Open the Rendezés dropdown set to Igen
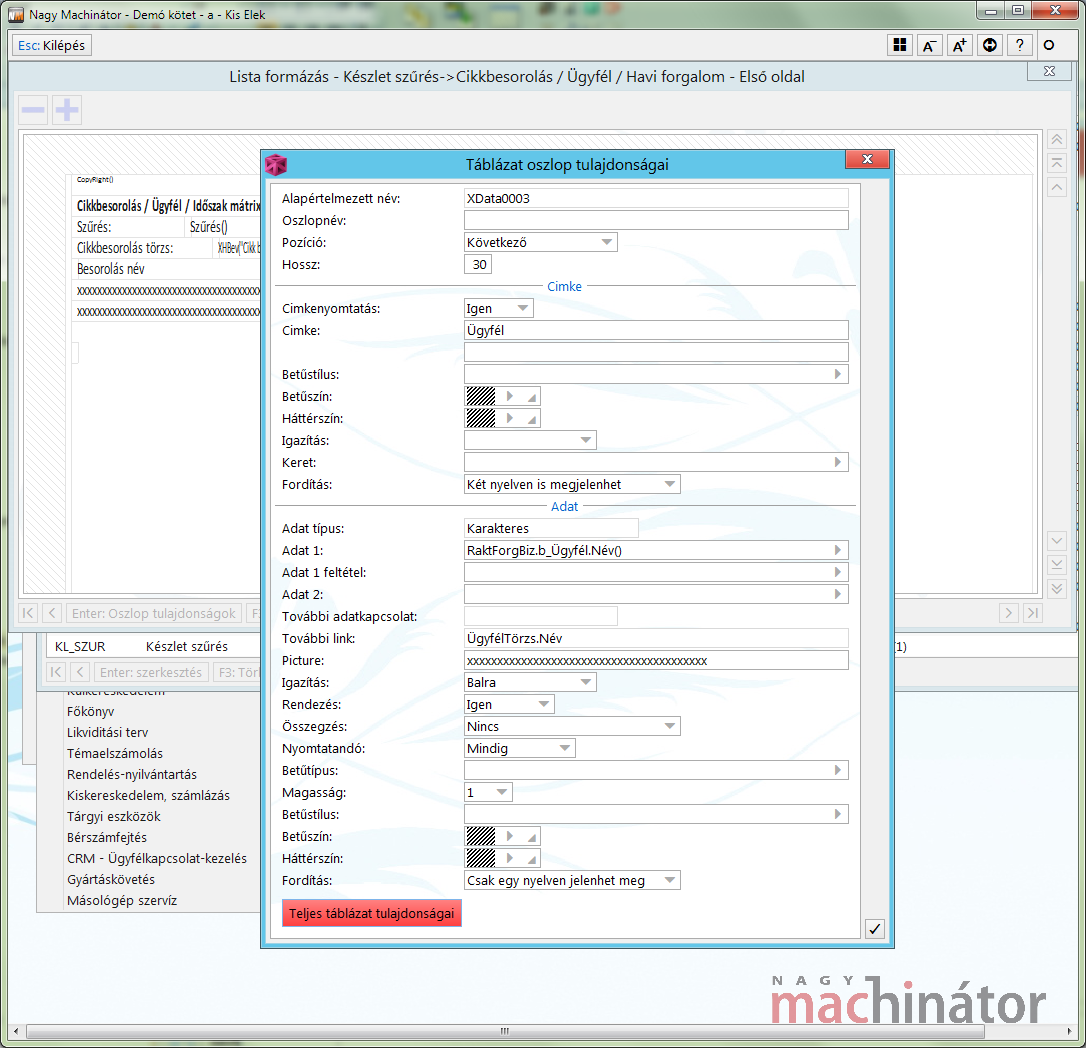Screen dimensions: 1086x1048 click(x=509, y=704)
